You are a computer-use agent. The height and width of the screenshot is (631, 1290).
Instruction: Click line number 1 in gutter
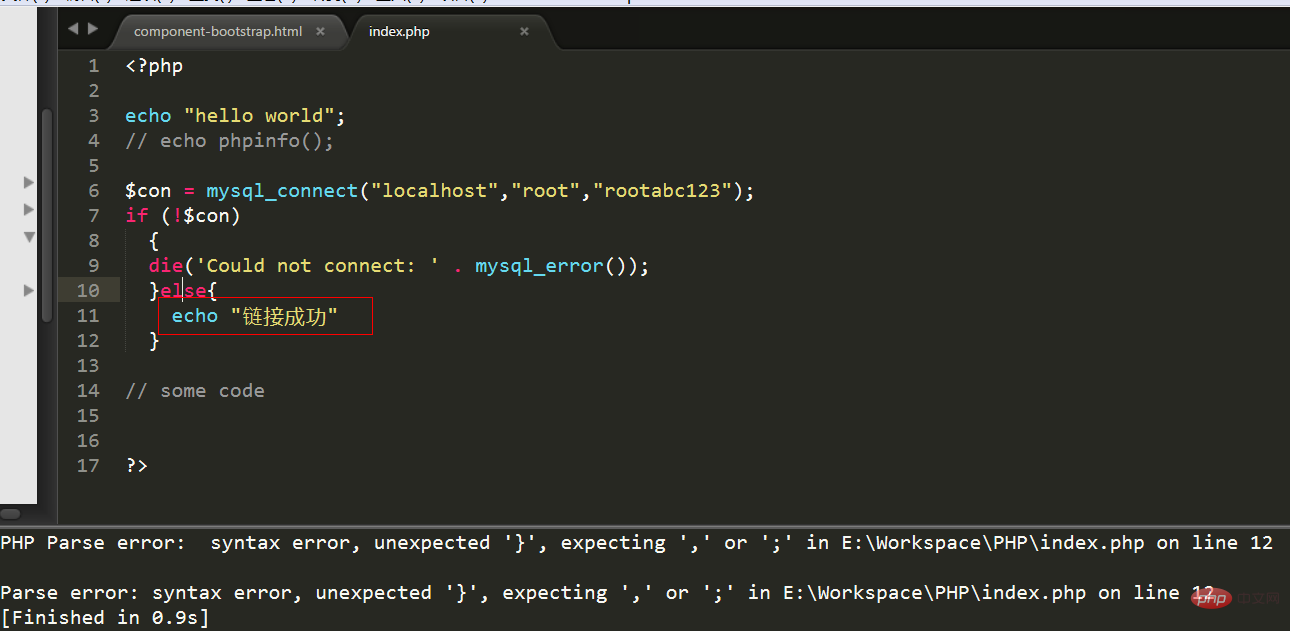(93, 66)
